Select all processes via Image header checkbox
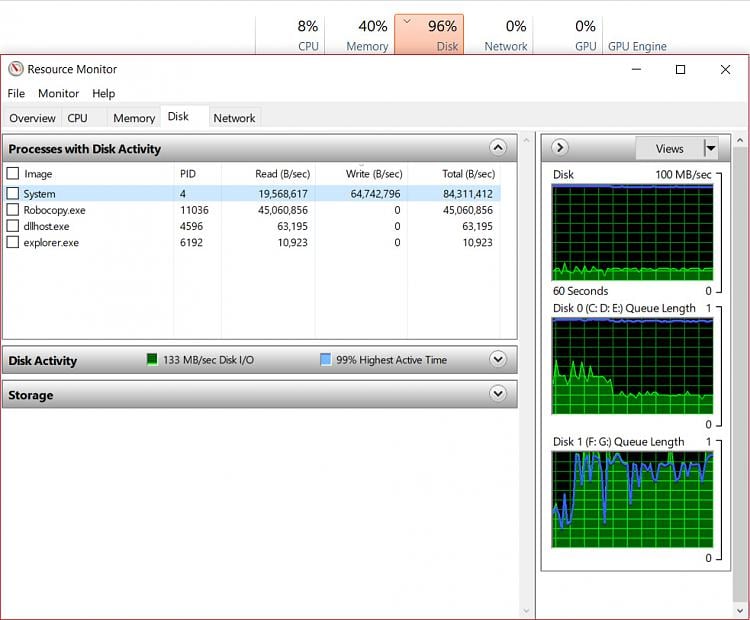The height and width of the screenshot is (620, 750). [13, 174]
